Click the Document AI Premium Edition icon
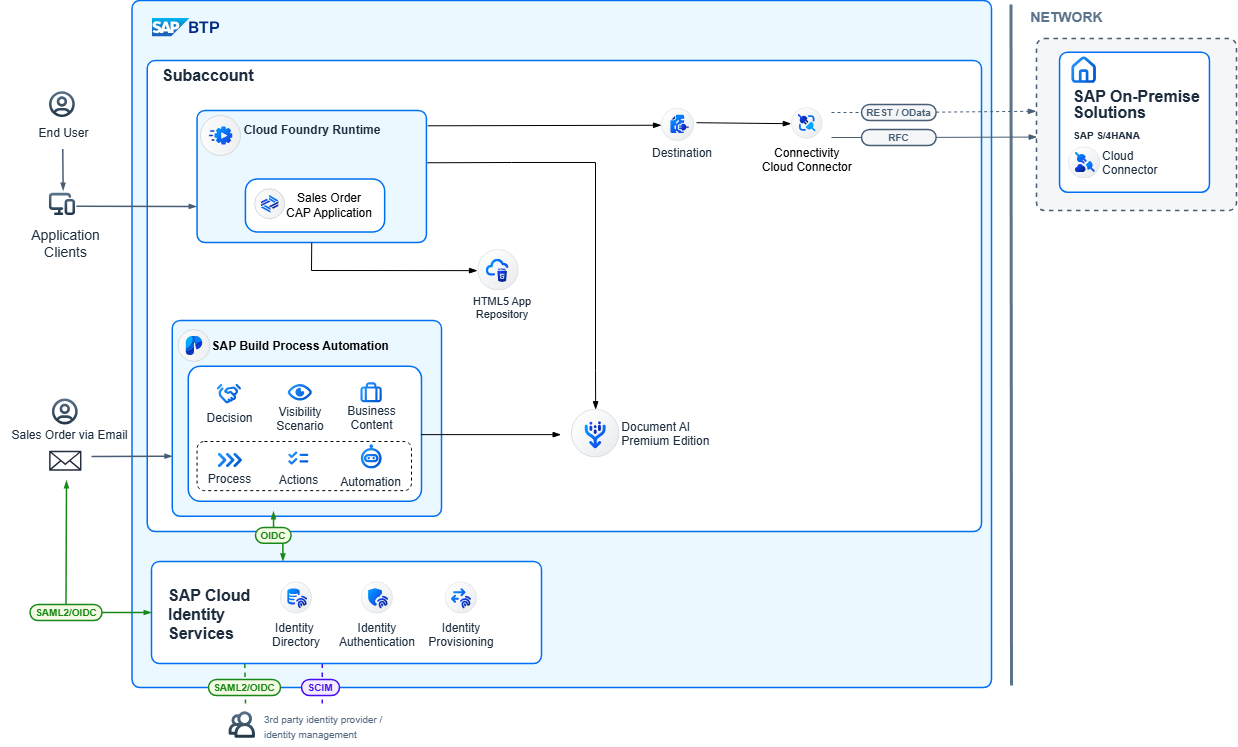1238x747 pixels. [595, 433]
